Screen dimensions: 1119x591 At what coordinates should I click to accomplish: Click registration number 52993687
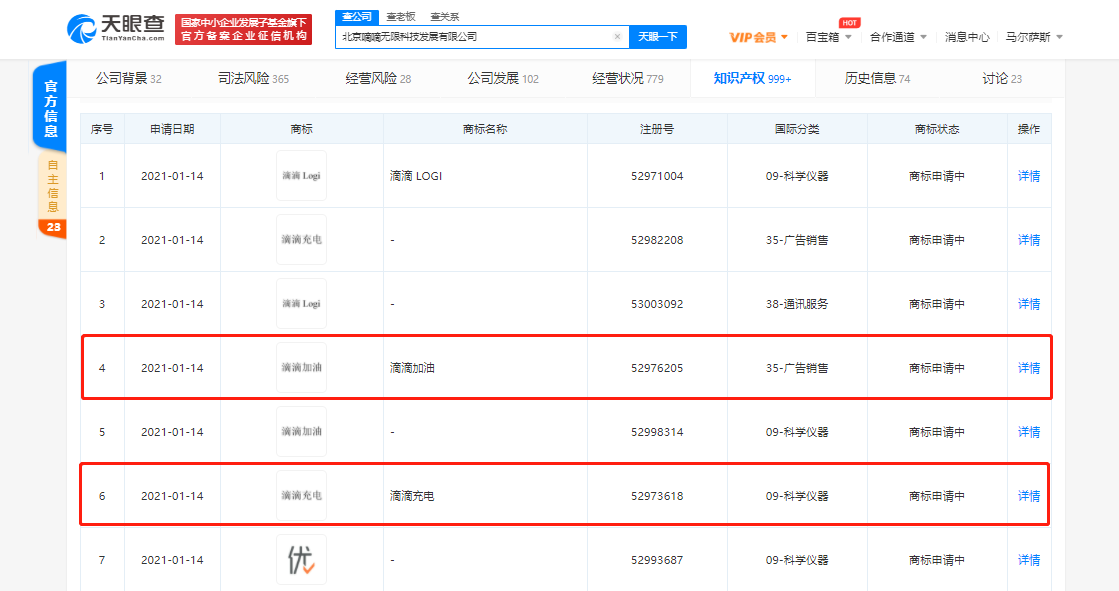[657, 560]
